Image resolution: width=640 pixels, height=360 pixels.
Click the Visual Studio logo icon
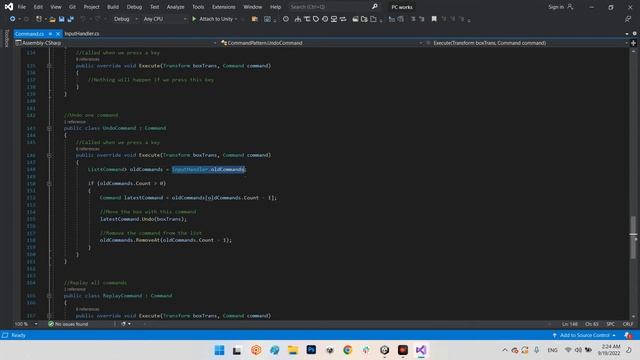(x=9, y=7)
